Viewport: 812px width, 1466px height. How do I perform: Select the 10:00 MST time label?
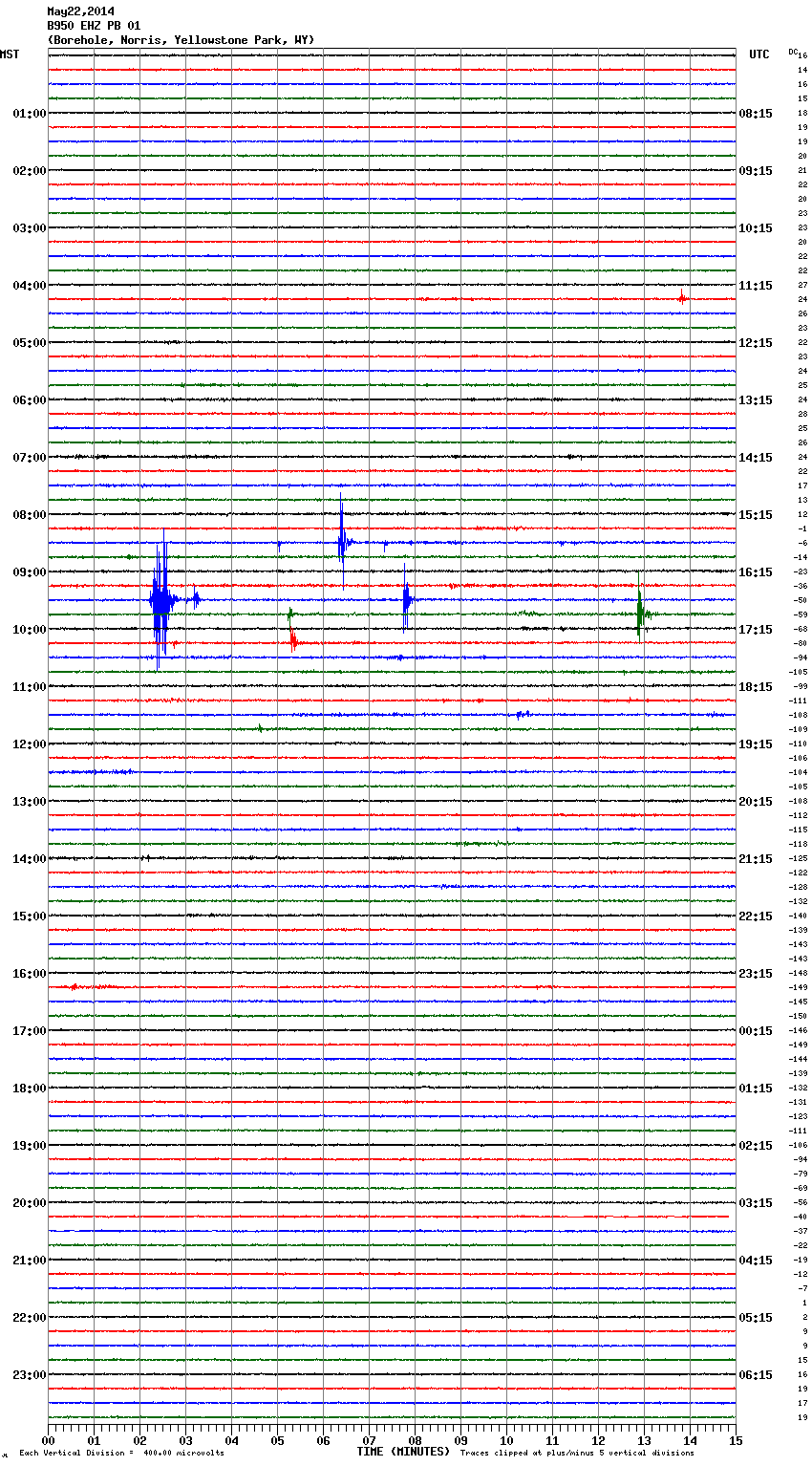pos(29,629)
